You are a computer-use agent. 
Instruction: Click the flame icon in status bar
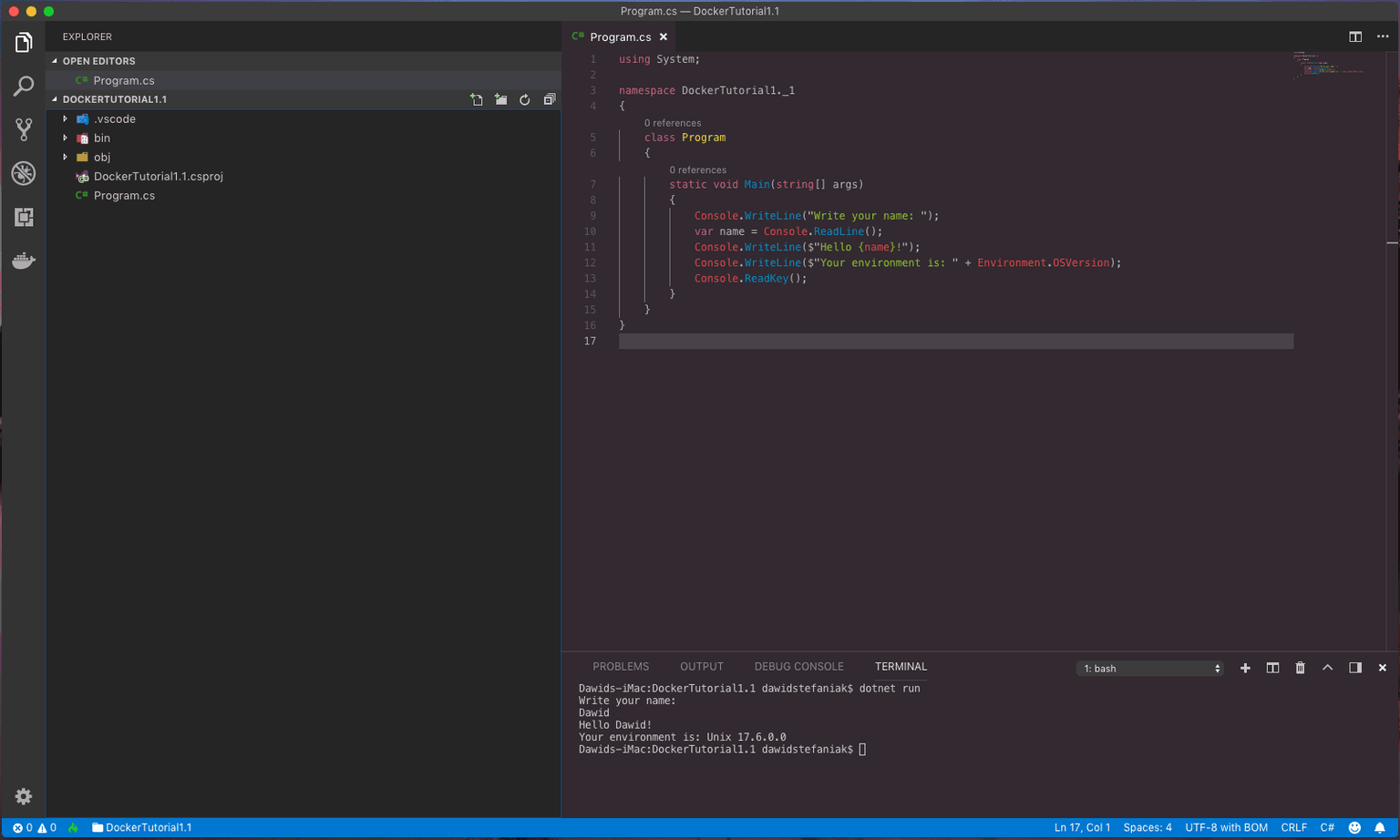pyautogui.click(x=73, y=827)
